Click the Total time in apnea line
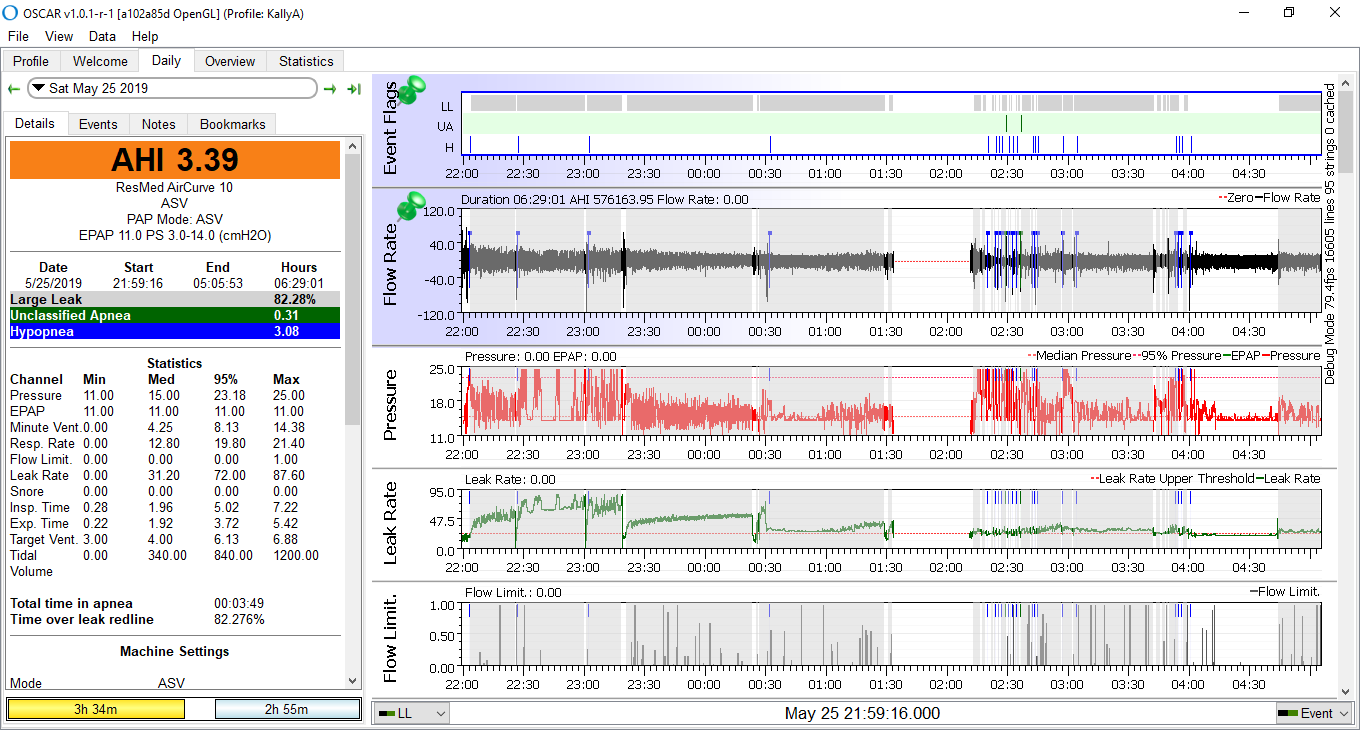This screenshot has height=730, width=1360. (x=175, y=603)
